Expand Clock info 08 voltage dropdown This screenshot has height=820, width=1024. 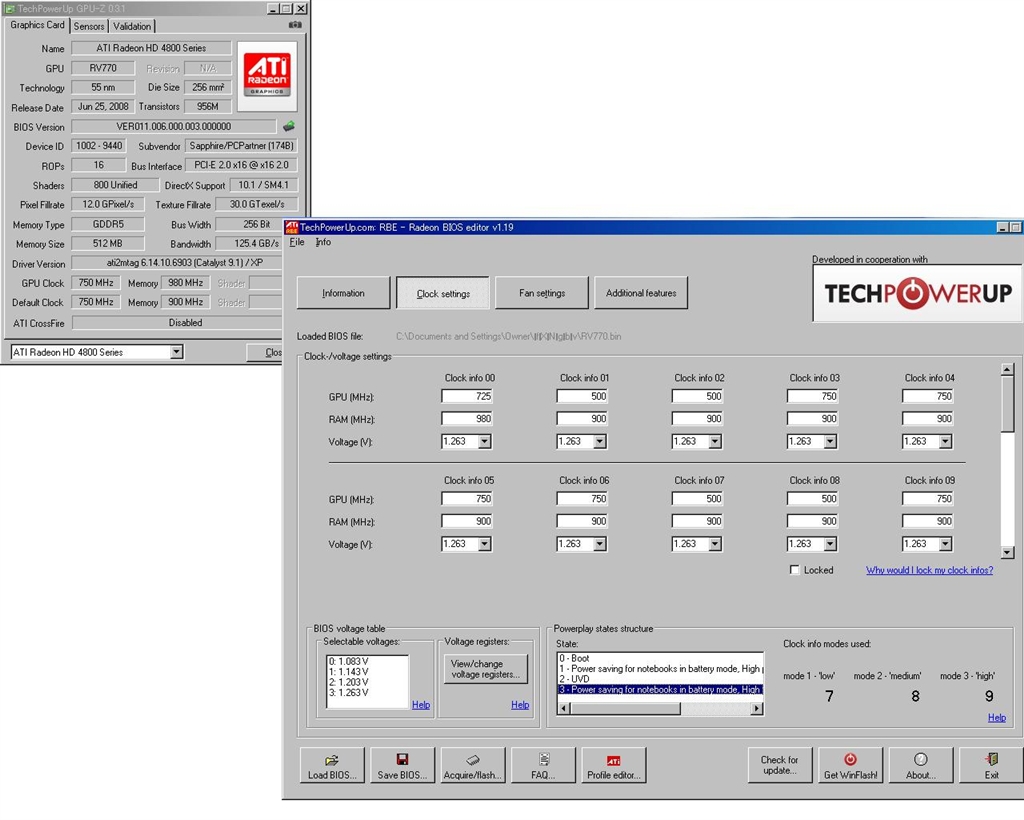click(x=830, y=544)
